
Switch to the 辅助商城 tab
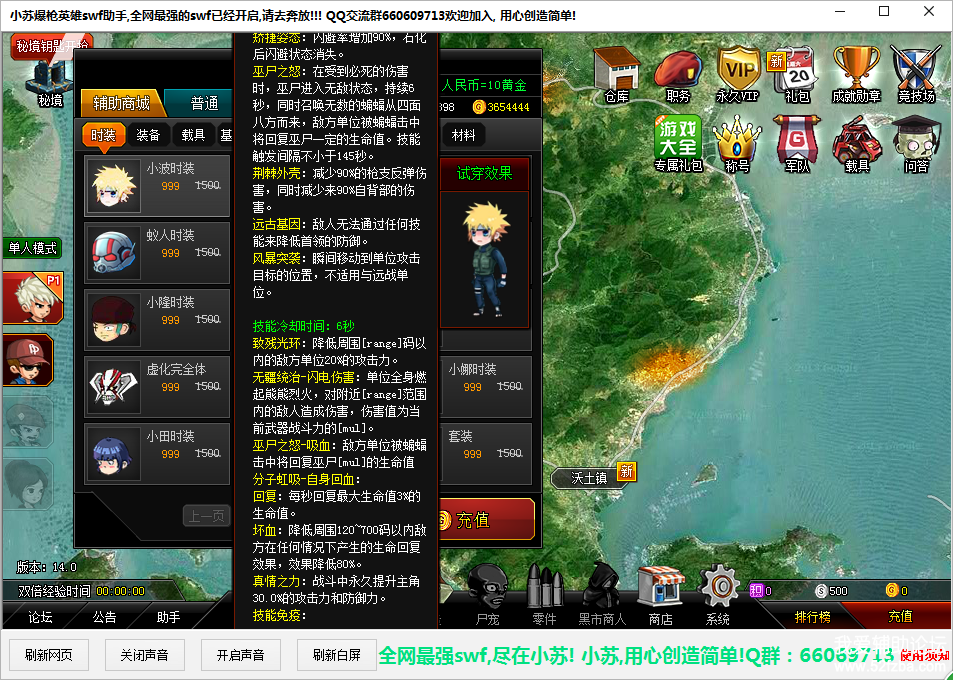point(122,103)
